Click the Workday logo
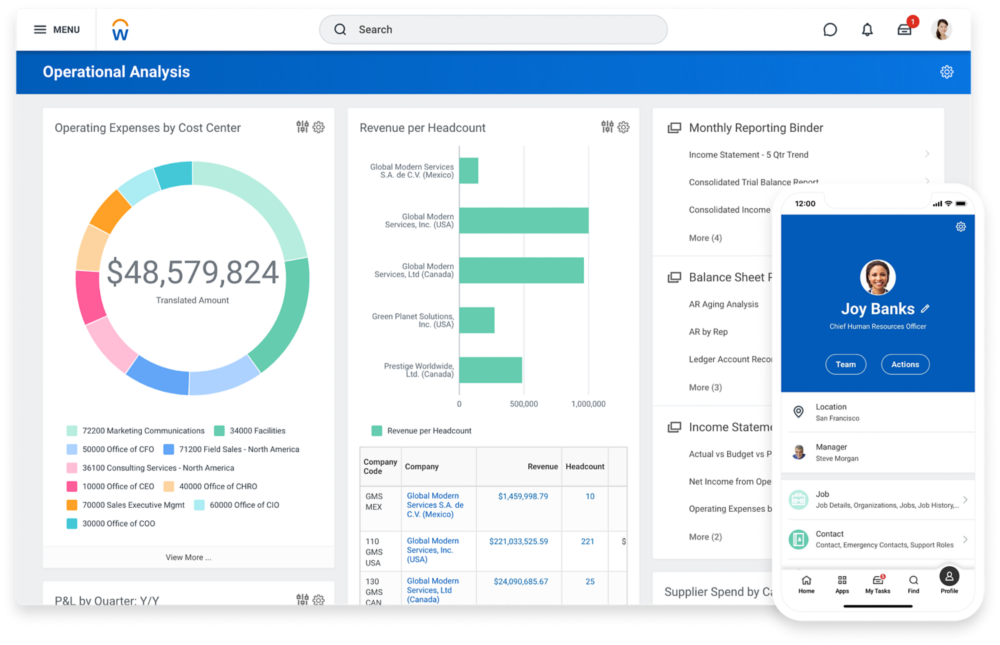The height and width of the screenshot is (645, 1000). [120, 29]
